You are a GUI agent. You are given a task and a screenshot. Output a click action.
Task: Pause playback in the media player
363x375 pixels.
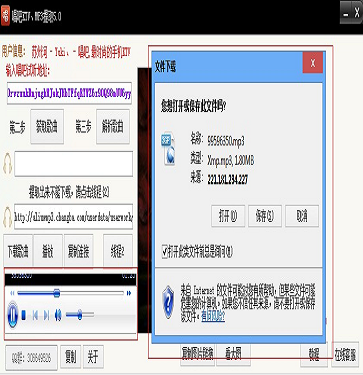tap(12, 314)
